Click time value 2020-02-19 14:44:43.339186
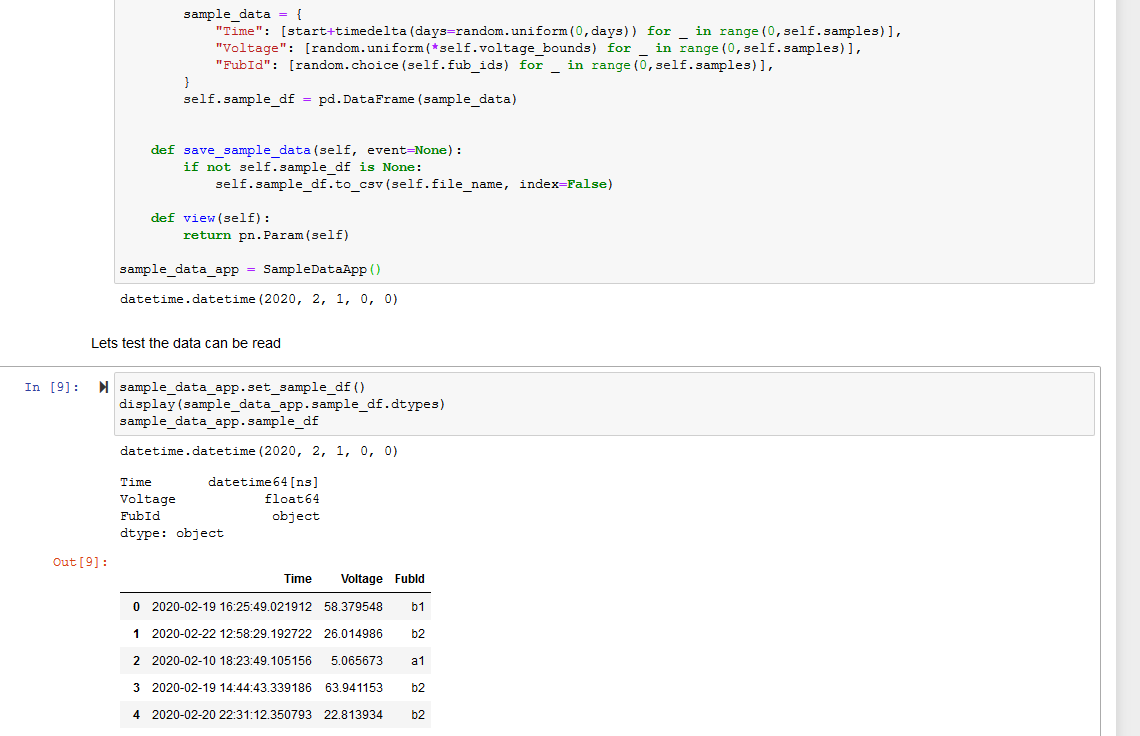 pyautogui.click(x=231, y=687)
